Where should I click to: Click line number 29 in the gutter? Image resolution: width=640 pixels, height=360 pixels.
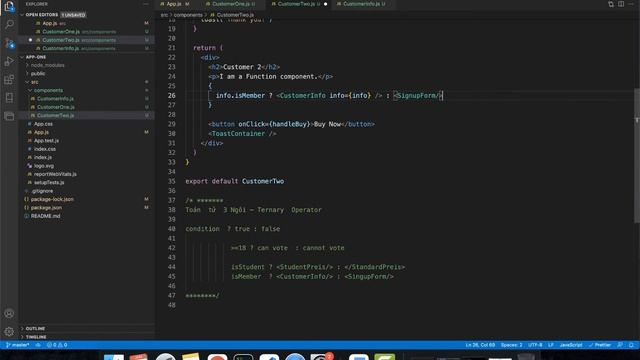point(171,124)
